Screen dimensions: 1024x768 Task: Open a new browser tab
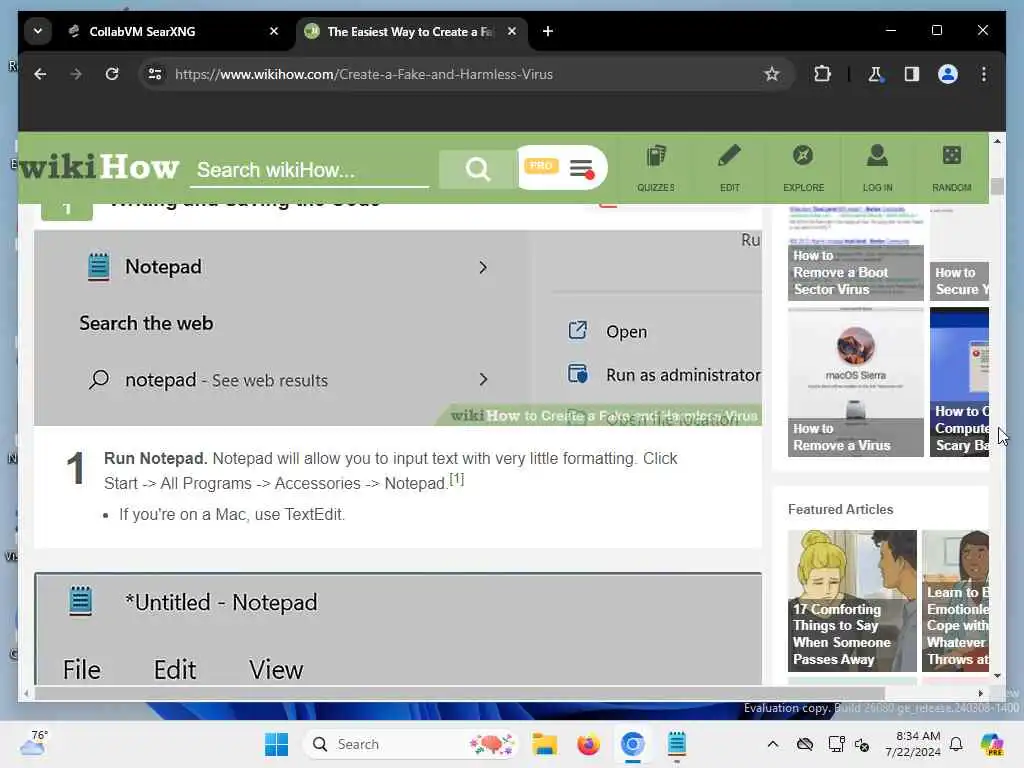(547, 31)
